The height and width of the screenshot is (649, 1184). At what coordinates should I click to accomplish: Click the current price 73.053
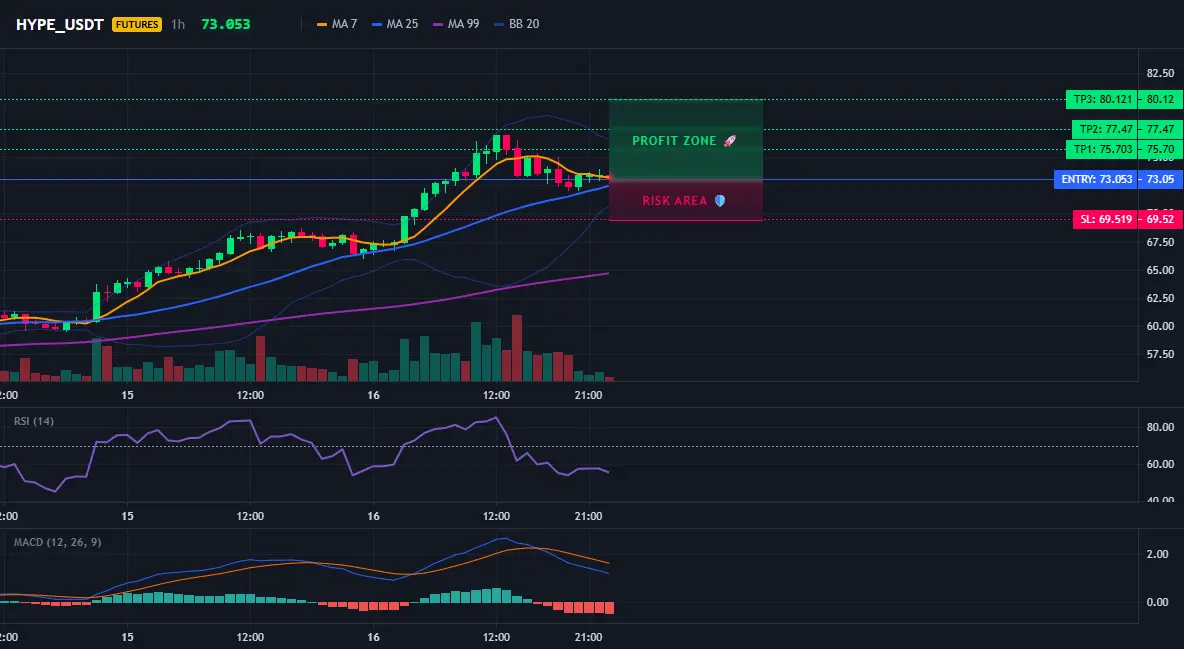coord(226,24)
